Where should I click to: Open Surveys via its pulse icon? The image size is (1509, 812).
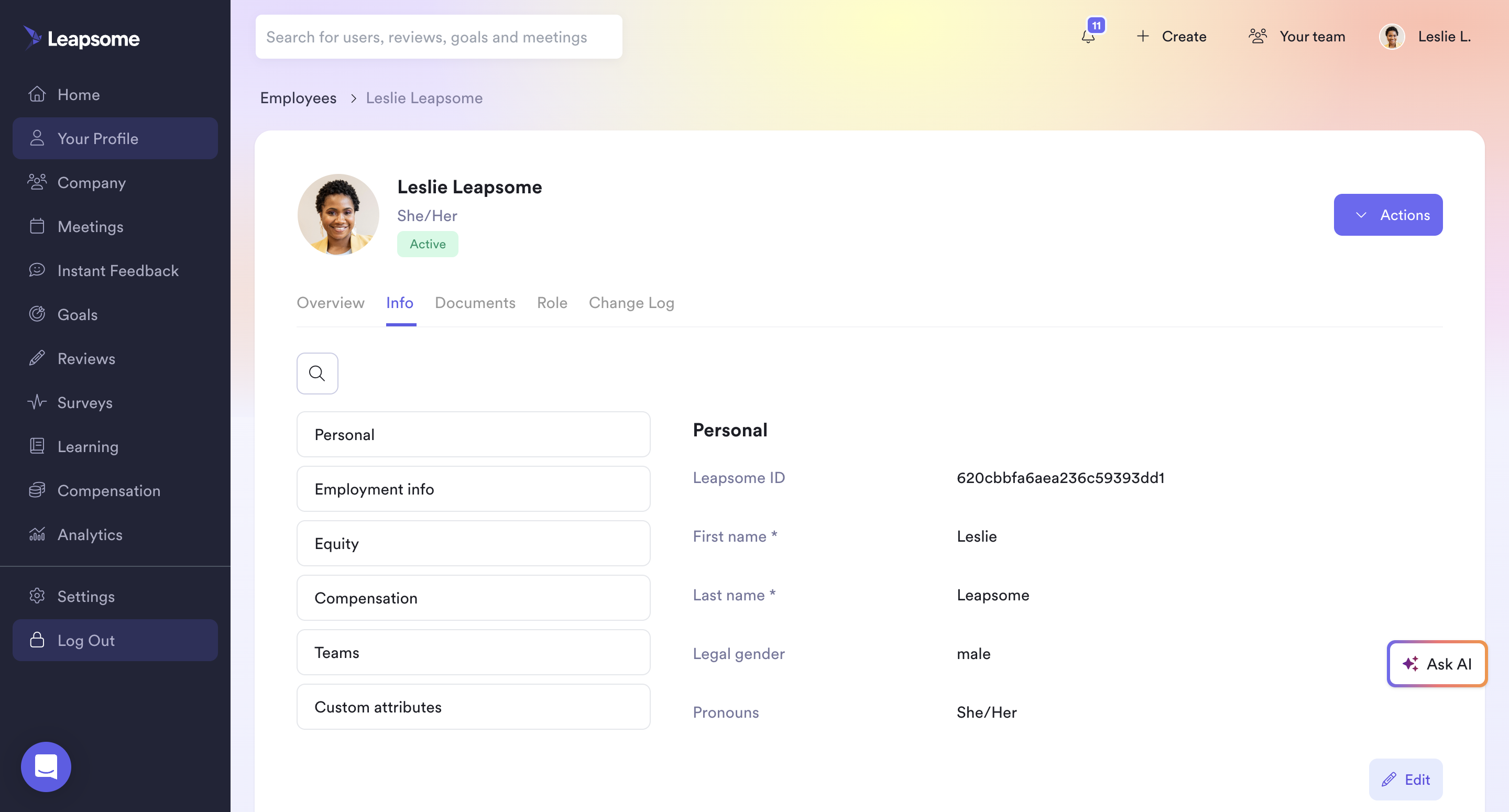37,402
